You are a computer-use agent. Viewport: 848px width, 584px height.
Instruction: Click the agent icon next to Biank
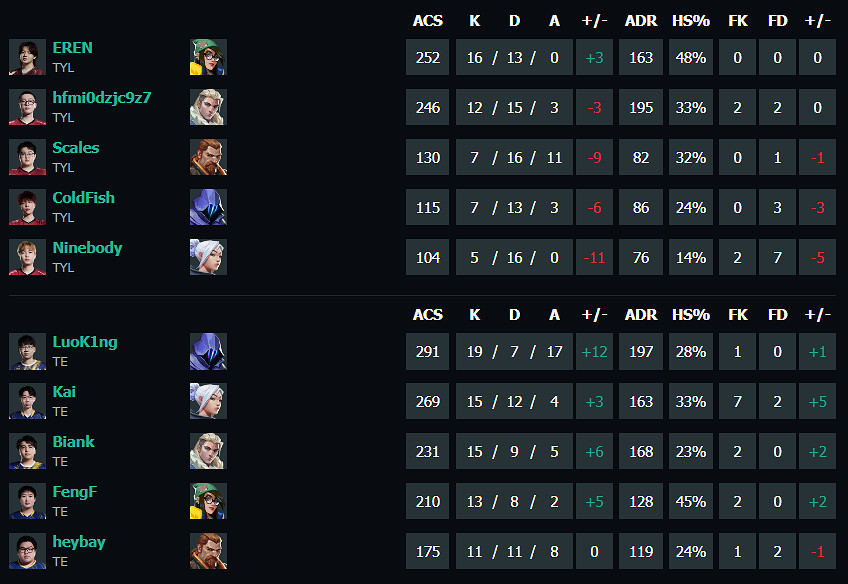pos(208,451)
